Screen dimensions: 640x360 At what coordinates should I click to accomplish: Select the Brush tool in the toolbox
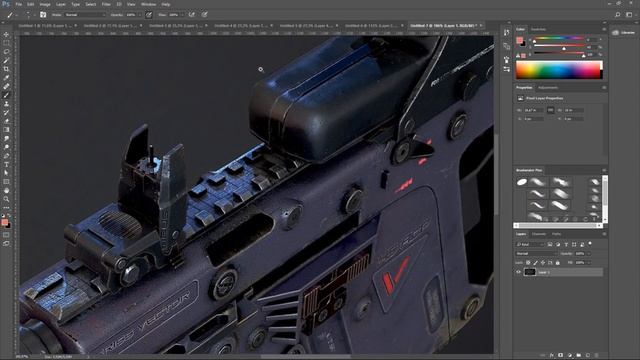(x=6, y=95)
